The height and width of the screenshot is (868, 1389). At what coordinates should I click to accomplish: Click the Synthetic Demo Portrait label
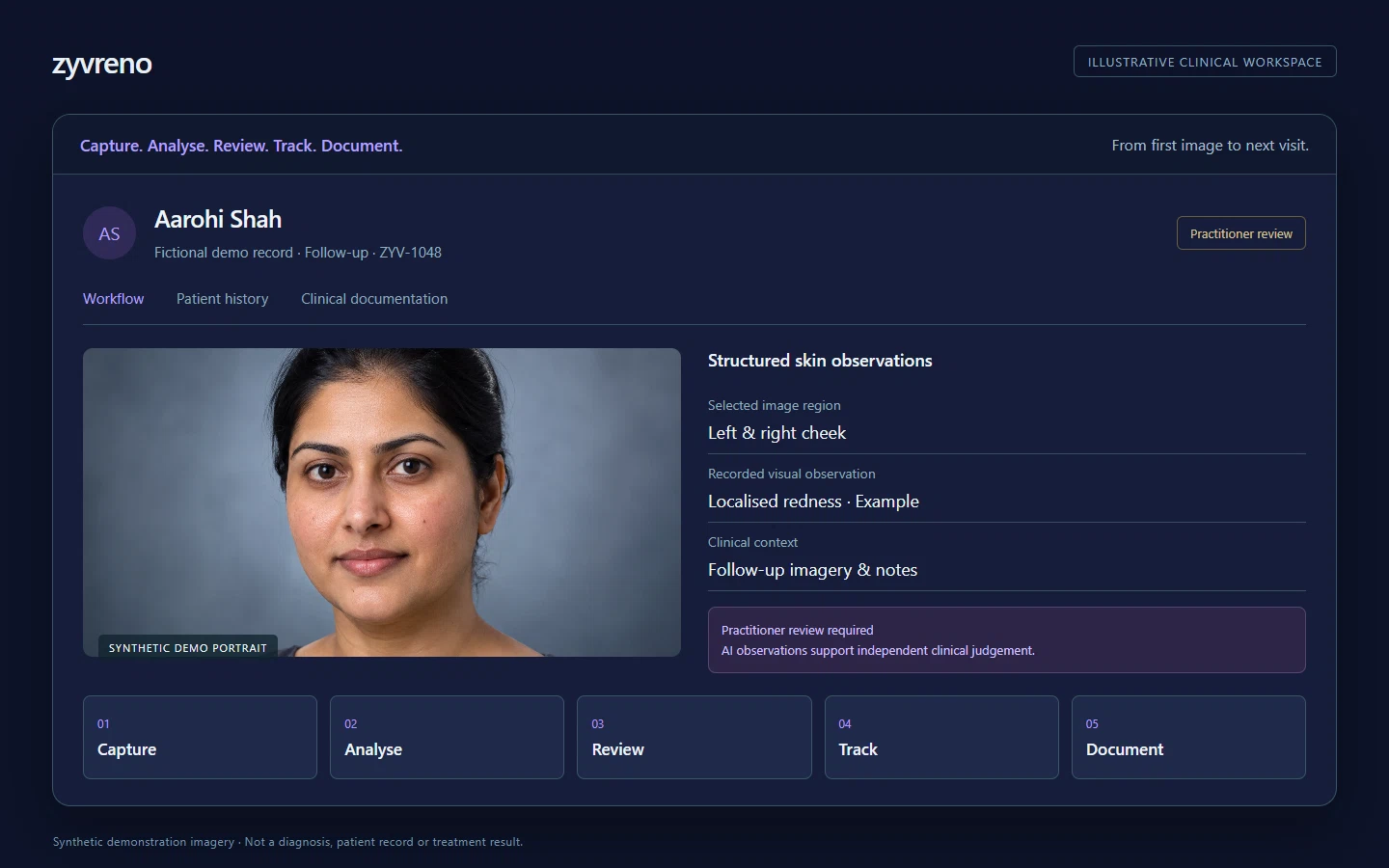click(x=188, y=647)
